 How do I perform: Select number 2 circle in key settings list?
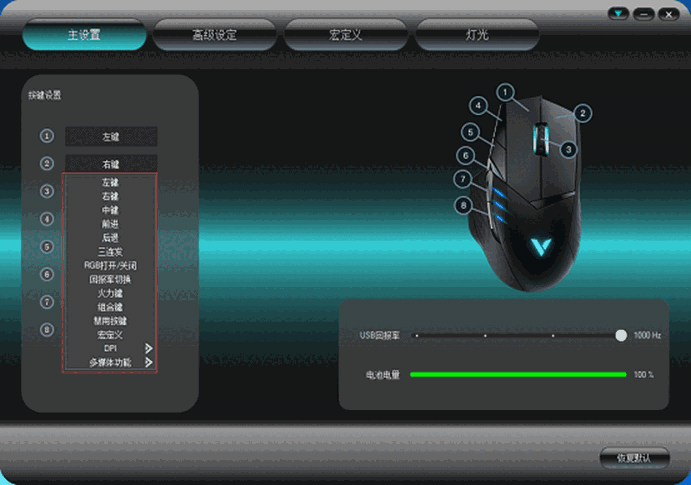click(x=47, y=163)
